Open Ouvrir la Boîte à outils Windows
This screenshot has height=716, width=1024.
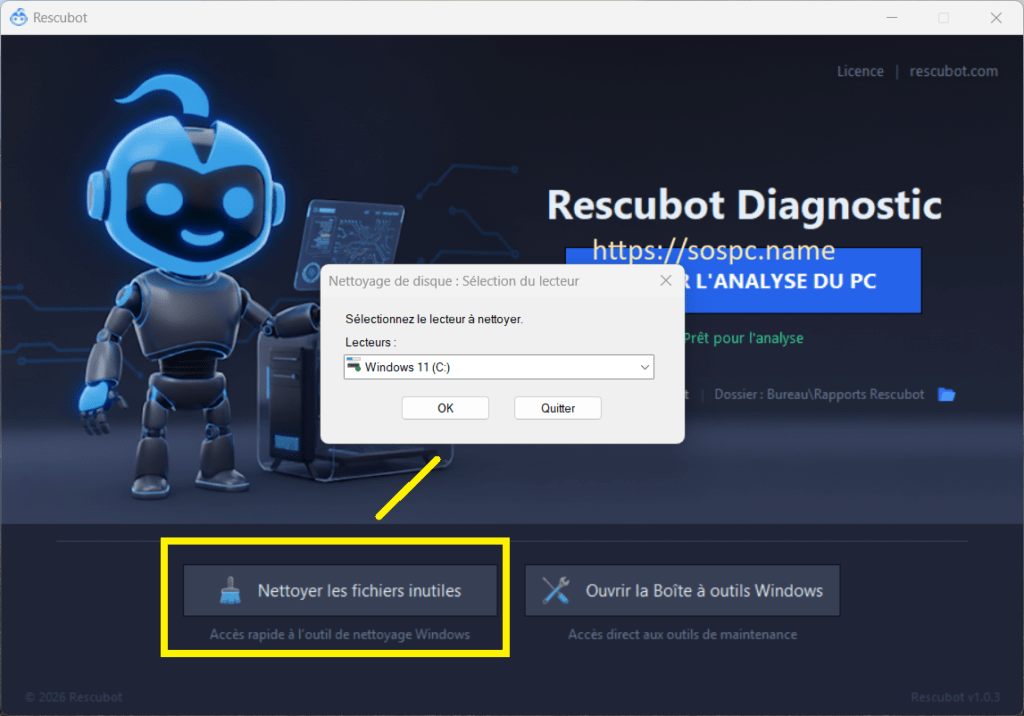coord(682,591)
